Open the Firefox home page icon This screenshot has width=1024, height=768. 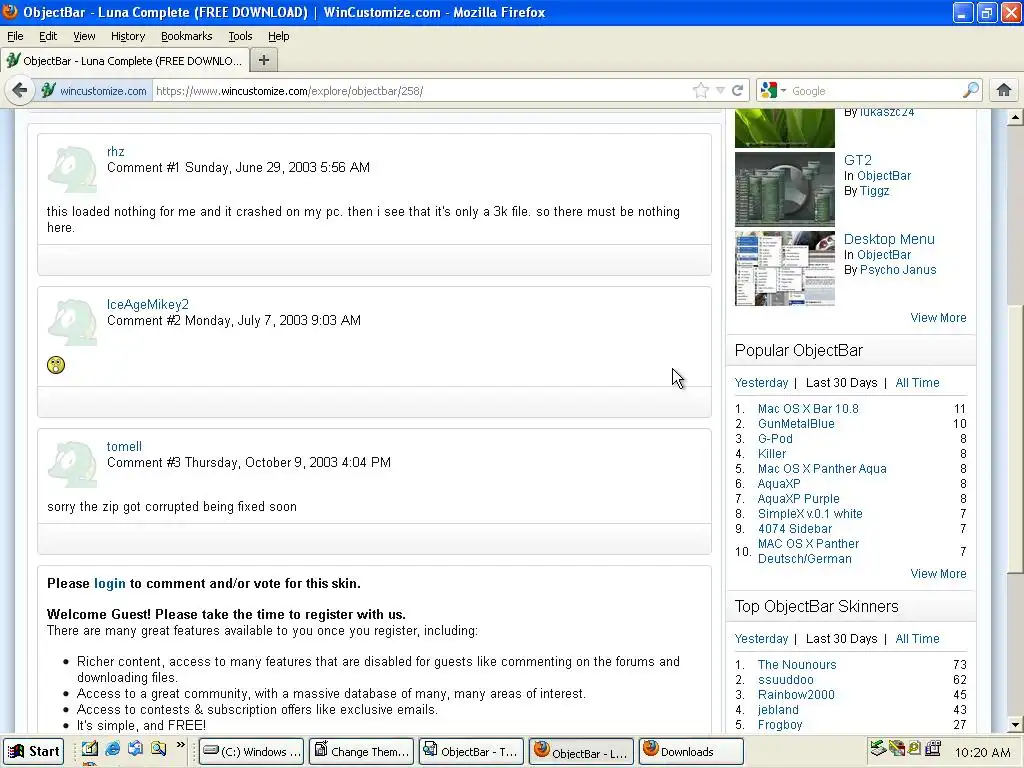tap(1004, 90)
